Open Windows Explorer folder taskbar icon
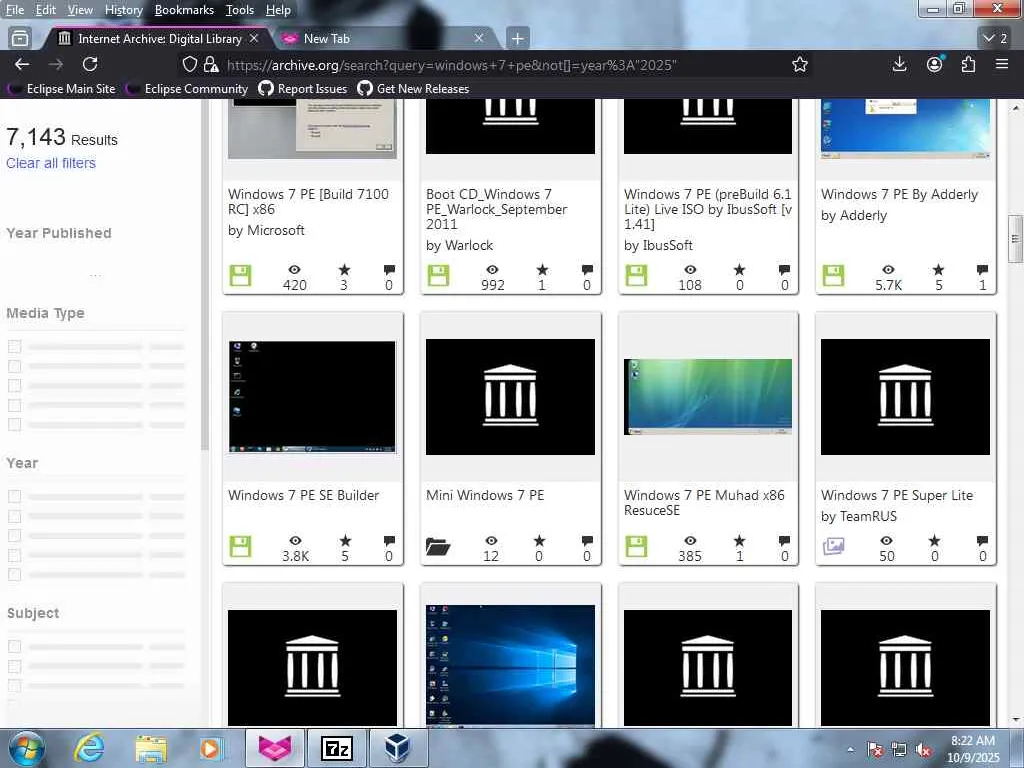The image size is (1024, 768). pos(151,748)
